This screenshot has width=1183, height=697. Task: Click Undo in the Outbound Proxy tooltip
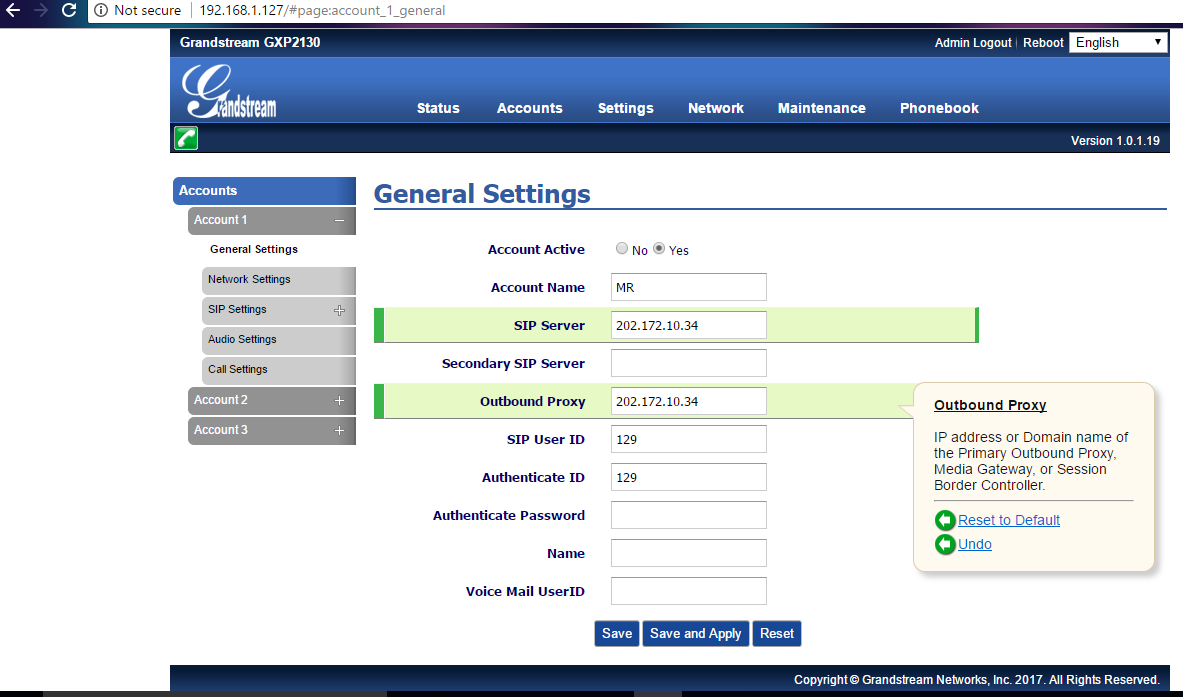pos(975,544)
